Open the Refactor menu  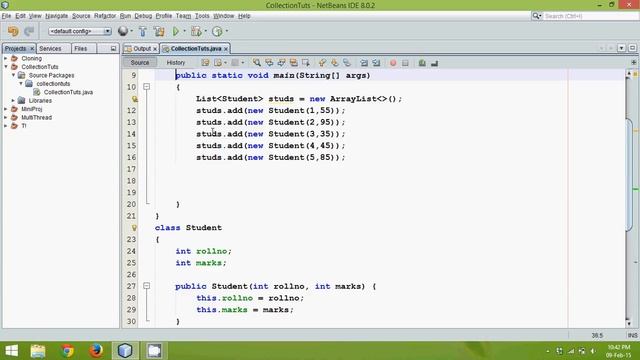coord(105,16)
